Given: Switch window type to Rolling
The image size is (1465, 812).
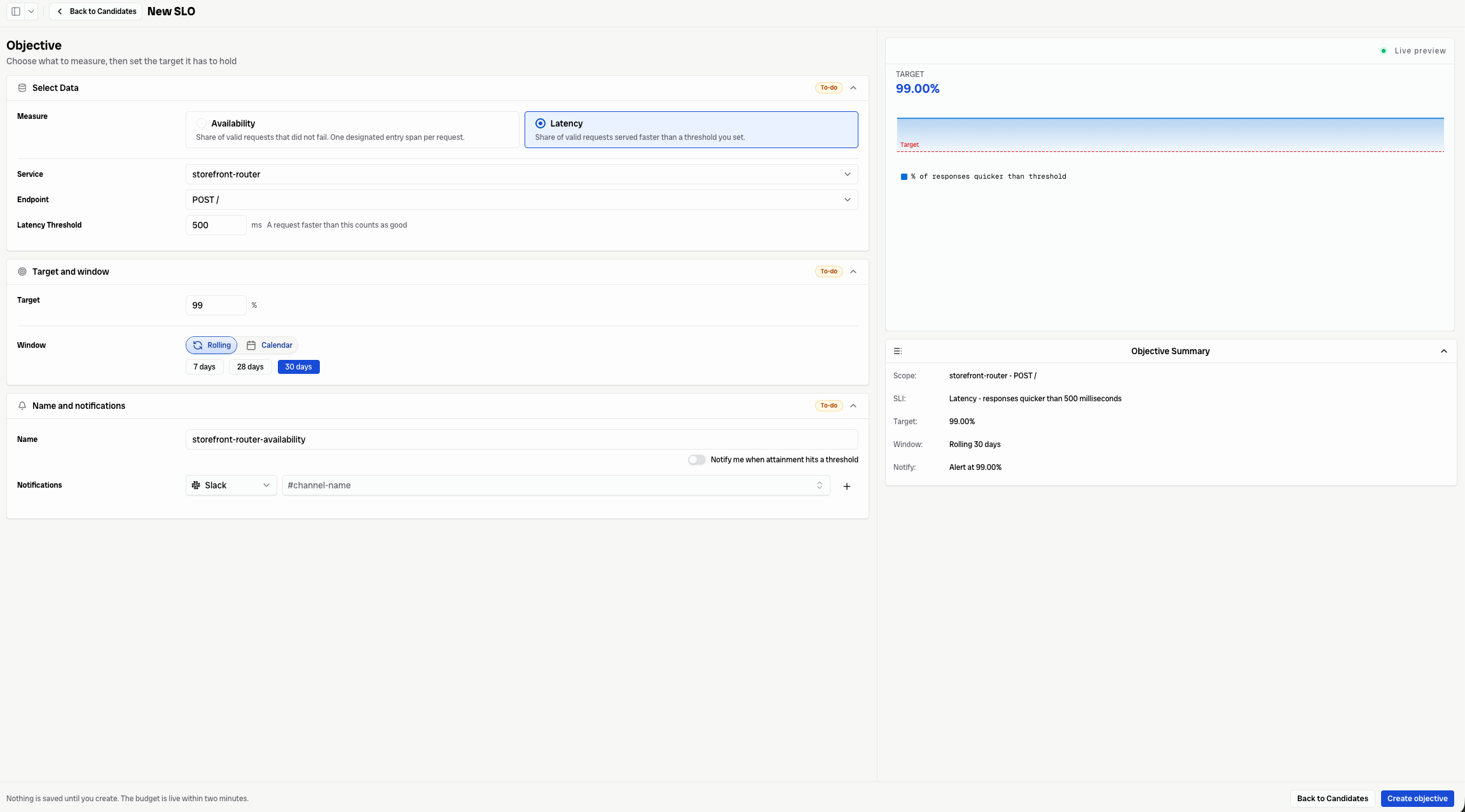Looking at the screenshot, I should pos(212,345).
